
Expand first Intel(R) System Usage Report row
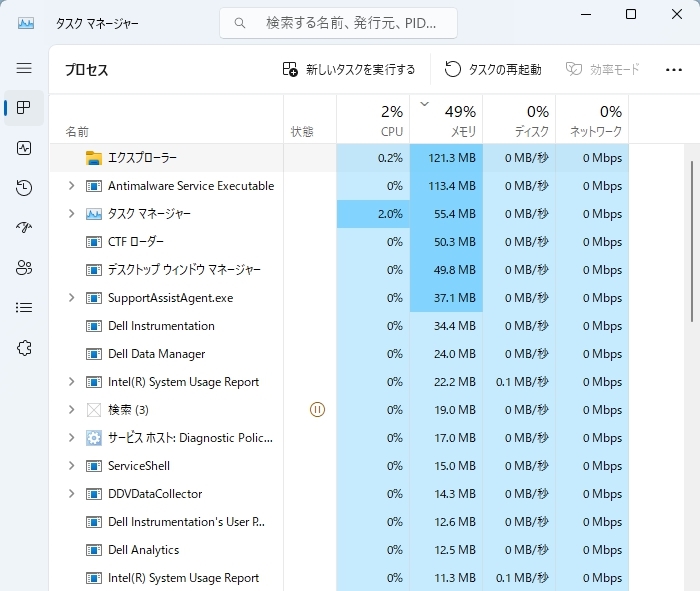tap(71, 382)
